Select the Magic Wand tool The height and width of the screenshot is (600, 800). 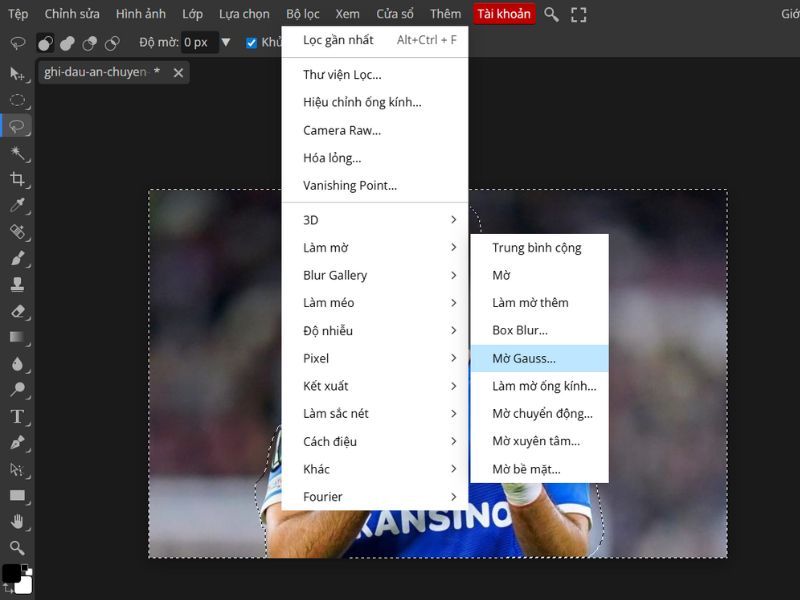coord(17,153)
